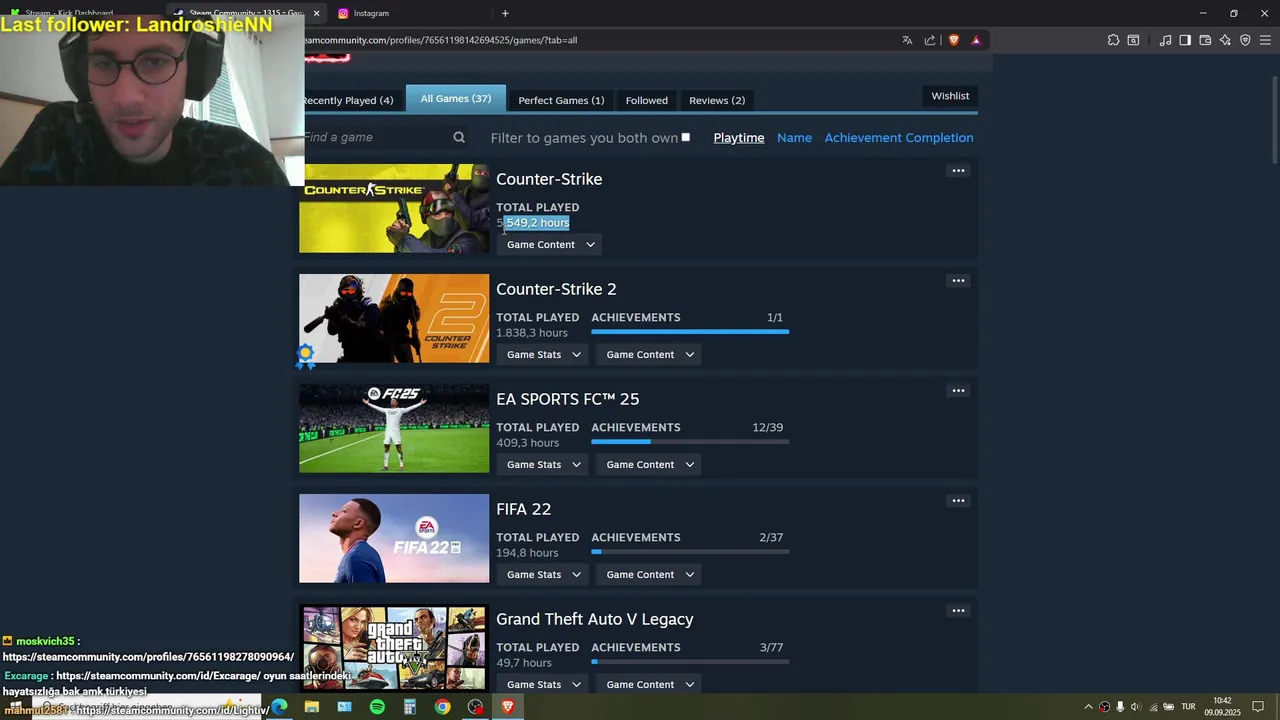Open Calculator from the taskbar

point(409,707)
